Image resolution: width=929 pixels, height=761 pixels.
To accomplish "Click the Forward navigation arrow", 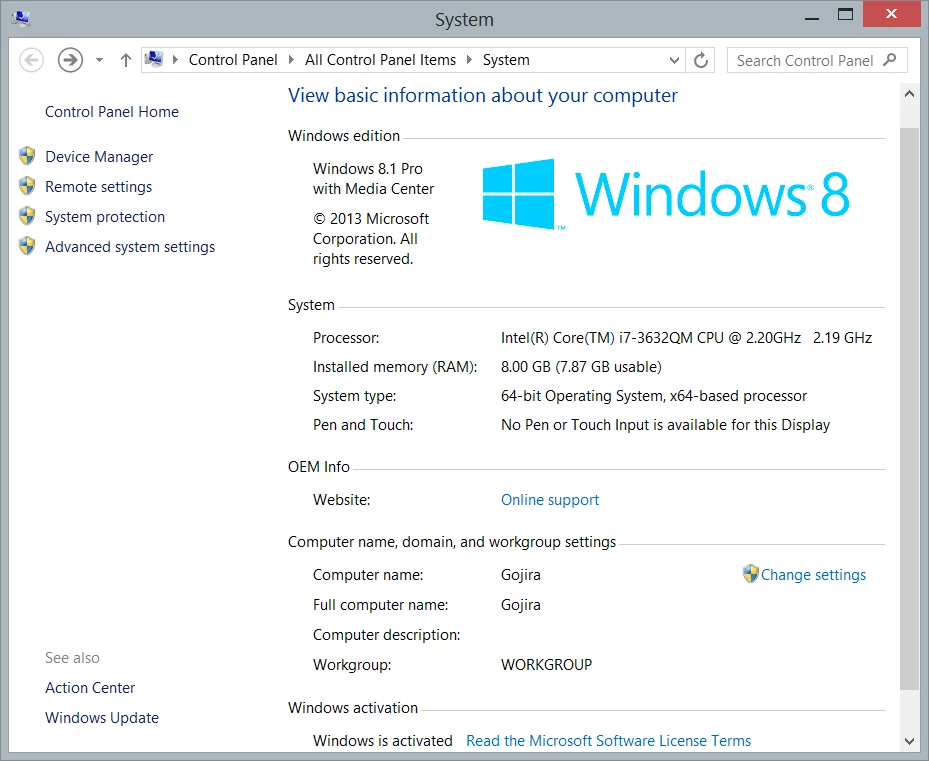I will click(70, 60).
